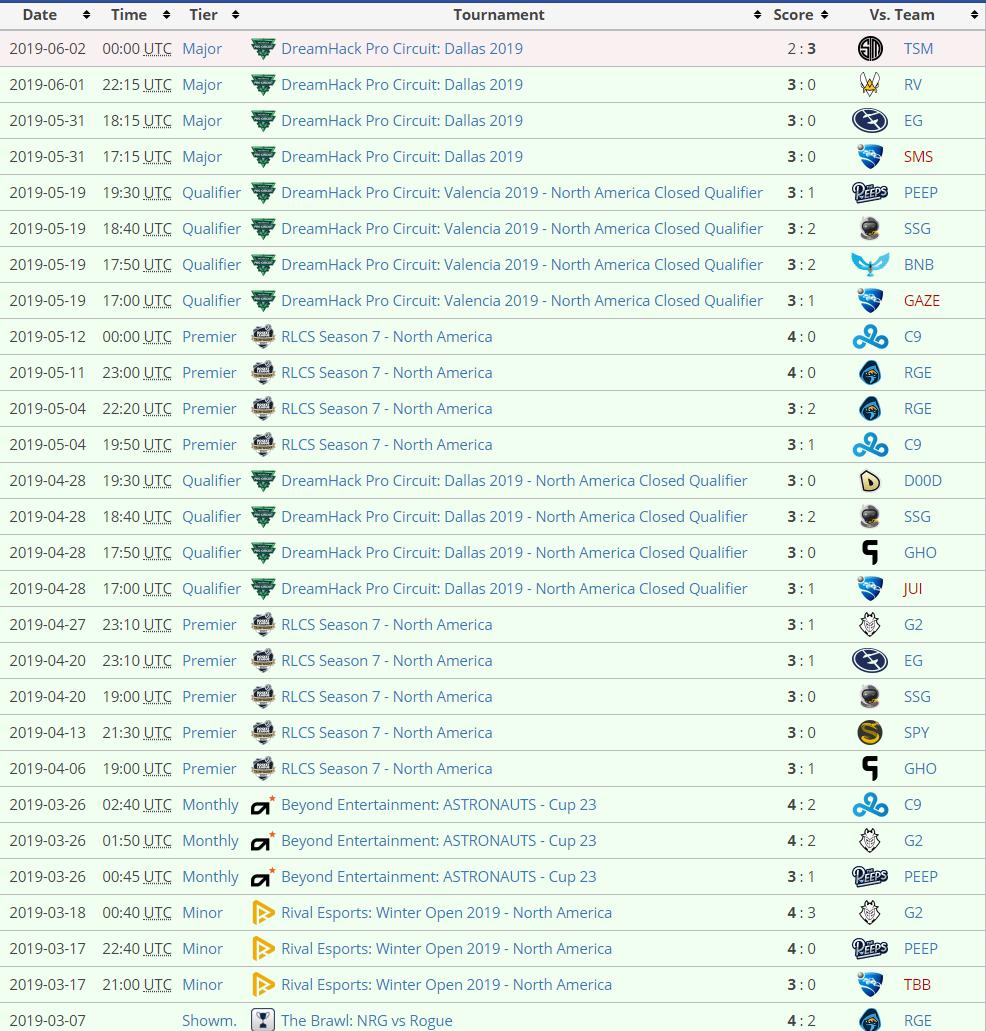Click RGE logo in 2019-05-11 row
The height and width of the screenshot is (1031, 986).
pos(870,373)
